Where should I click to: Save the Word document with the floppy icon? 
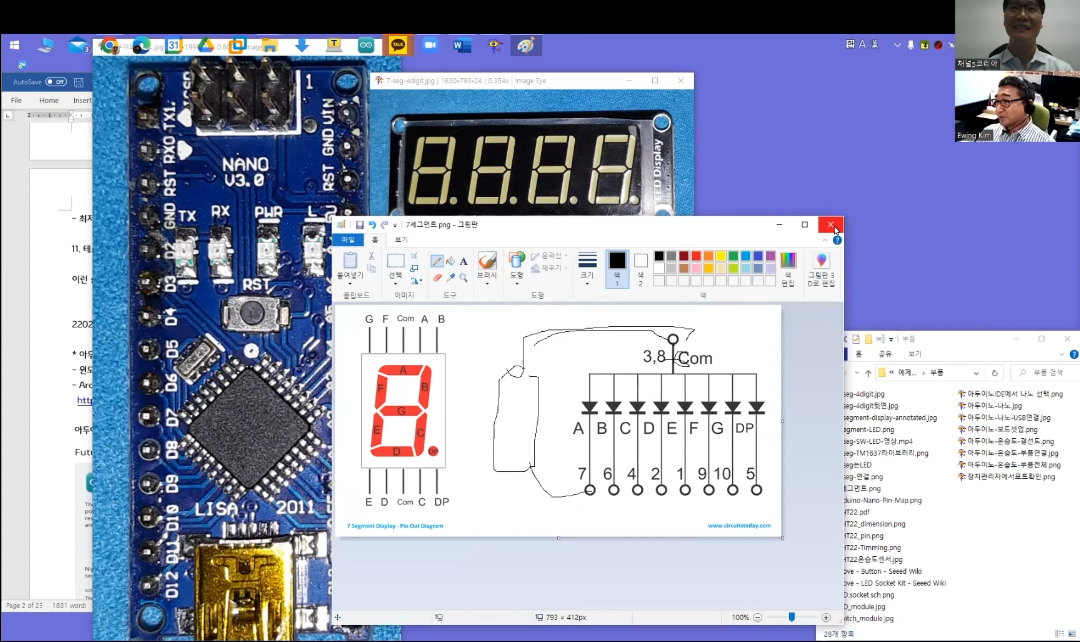point(79,82)
